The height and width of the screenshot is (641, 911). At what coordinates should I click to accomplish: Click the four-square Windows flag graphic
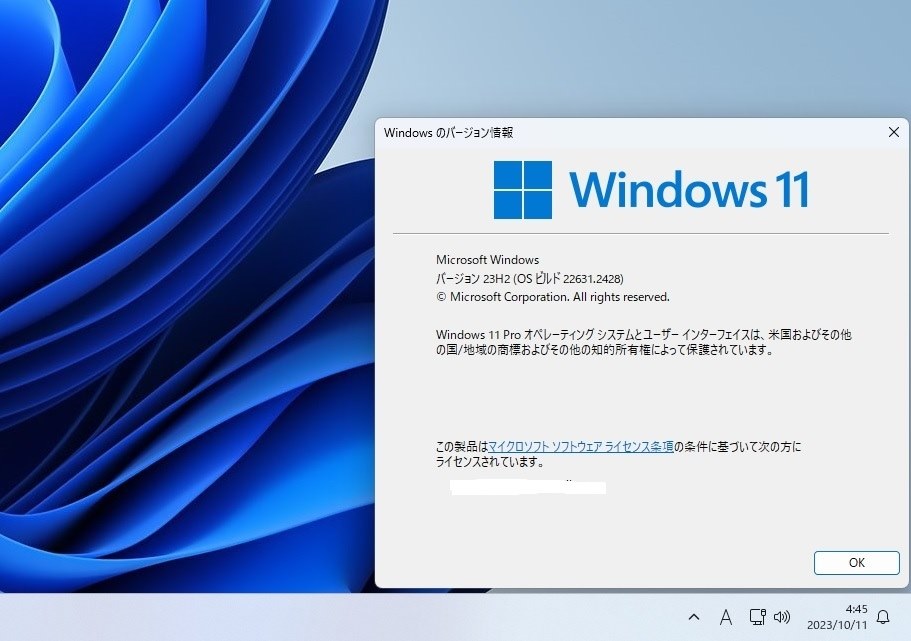(x=521, y=188)
